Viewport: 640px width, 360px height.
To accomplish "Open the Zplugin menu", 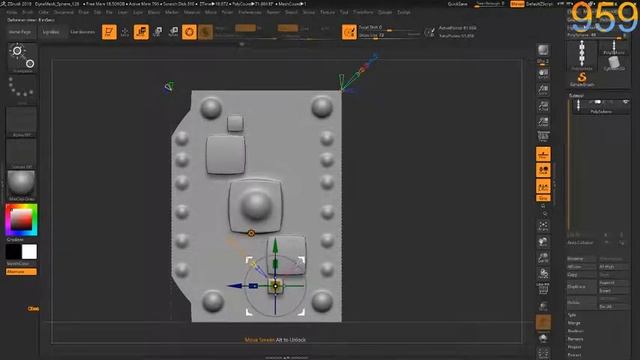I will 385,12.
